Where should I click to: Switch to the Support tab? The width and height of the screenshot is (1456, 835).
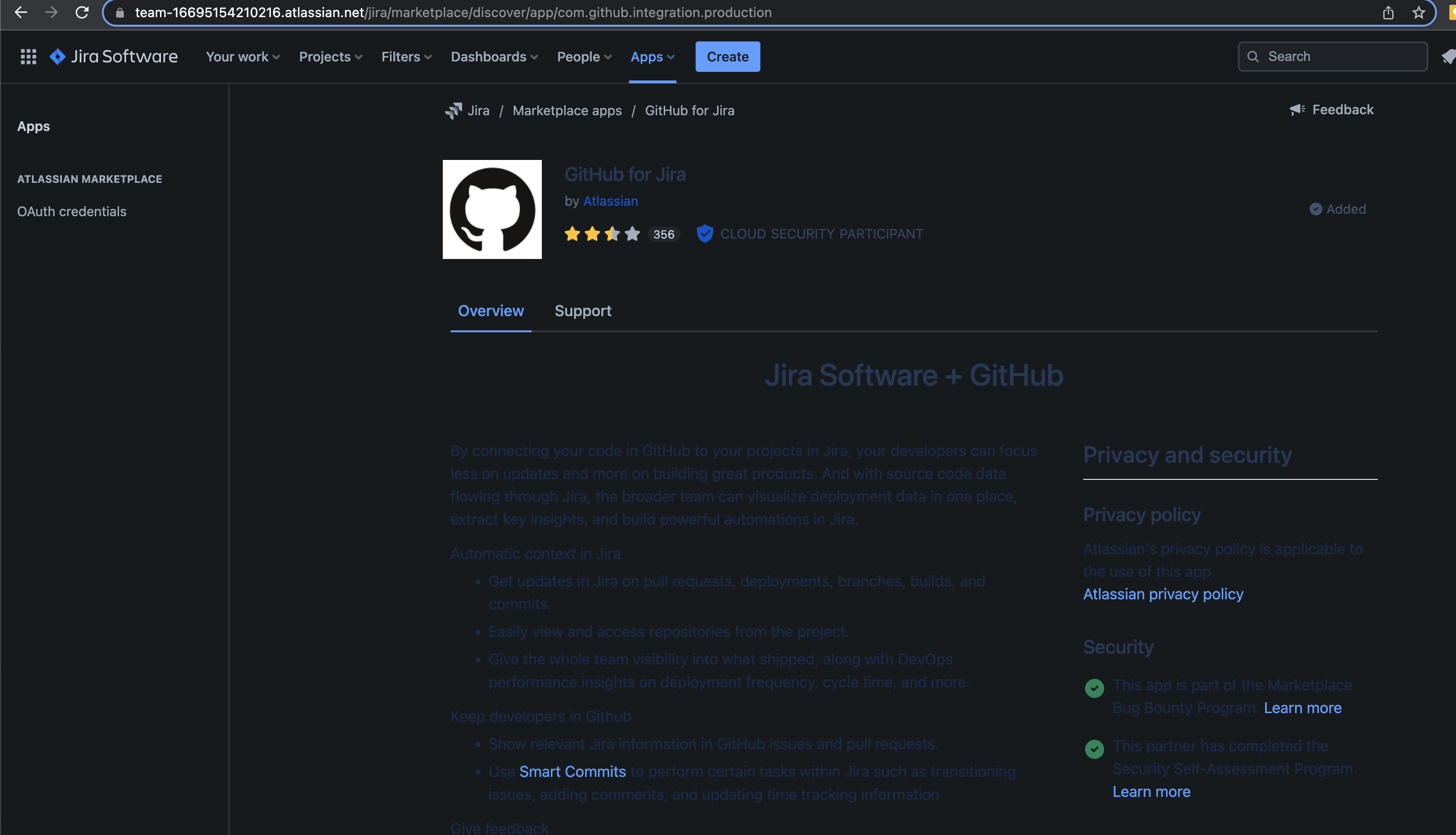pos(582,310)
